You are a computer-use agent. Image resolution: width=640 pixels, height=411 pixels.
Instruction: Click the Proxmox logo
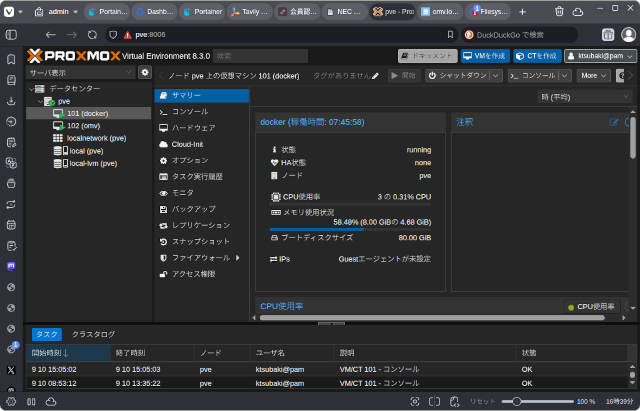coord(74,56)
